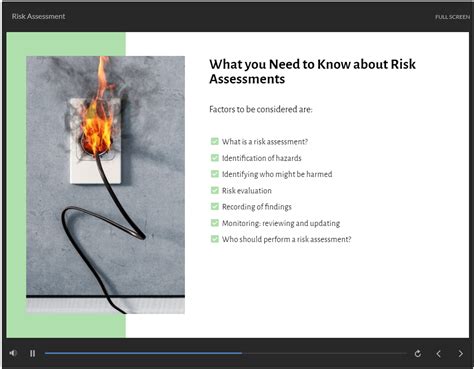Click checkbox beside Recording of findings
Image resolution: width=474 pixels, height=369 pixels.
(215, 207)
